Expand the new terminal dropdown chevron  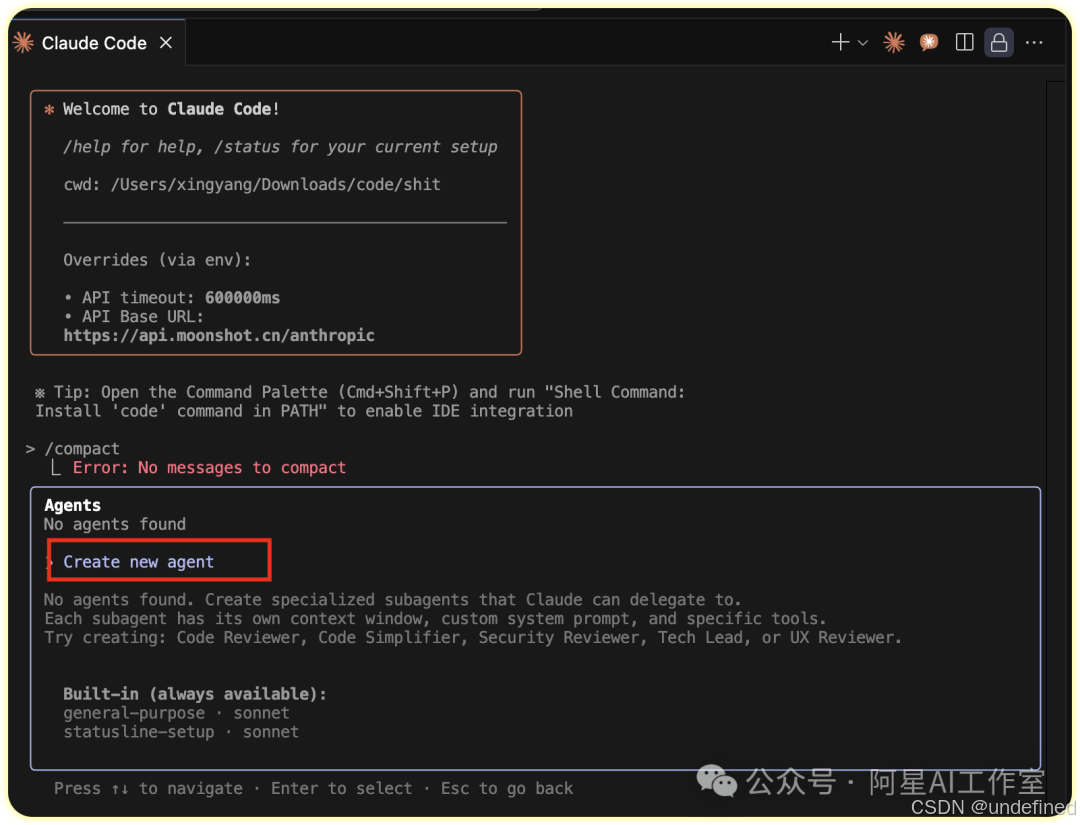[x=862, y=43]
